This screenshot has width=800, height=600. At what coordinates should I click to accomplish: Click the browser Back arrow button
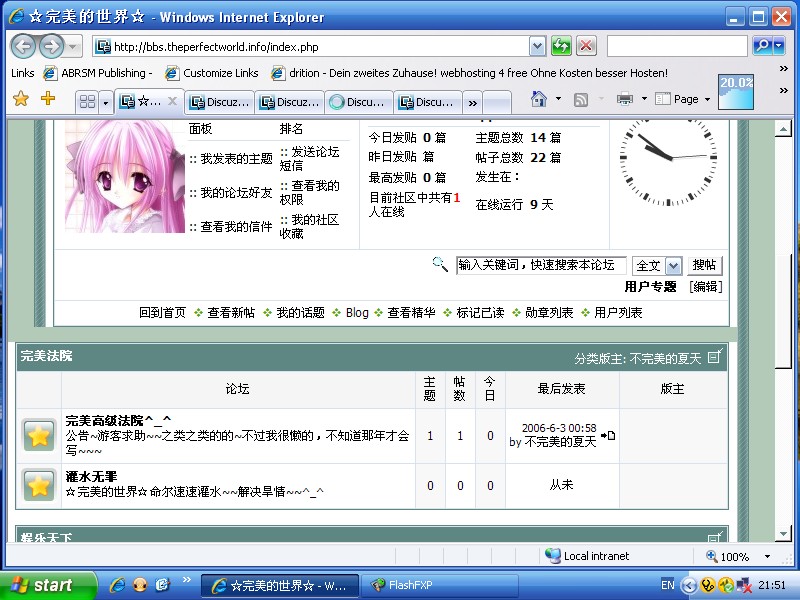tap(23, 47)
